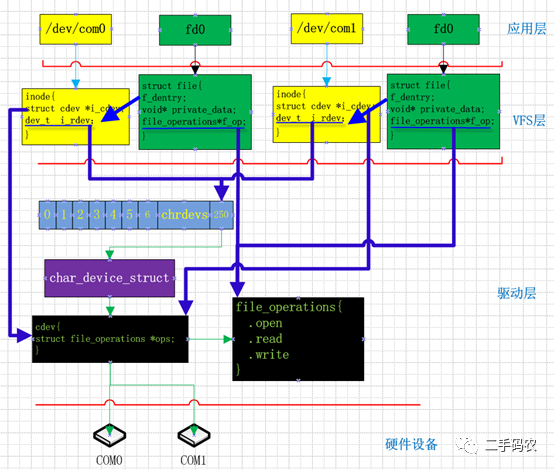
Task: Click the right inode yellow structure box
Action: tap(326, 114)
